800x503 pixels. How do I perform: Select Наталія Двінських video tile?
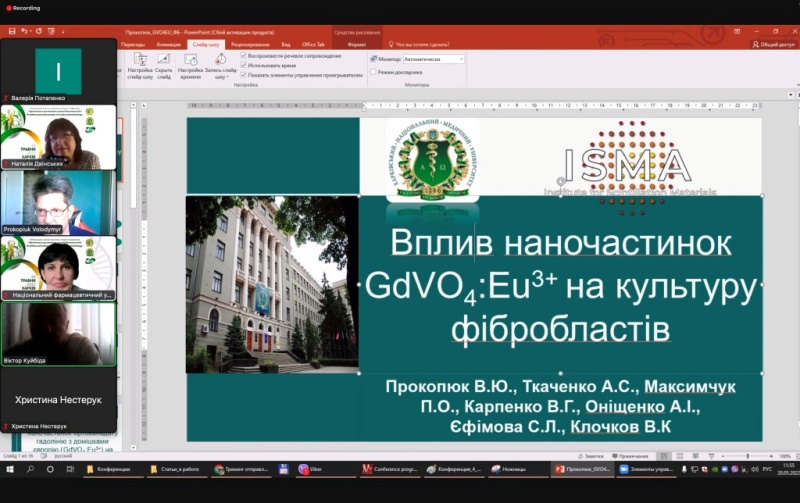click(58, 137)
